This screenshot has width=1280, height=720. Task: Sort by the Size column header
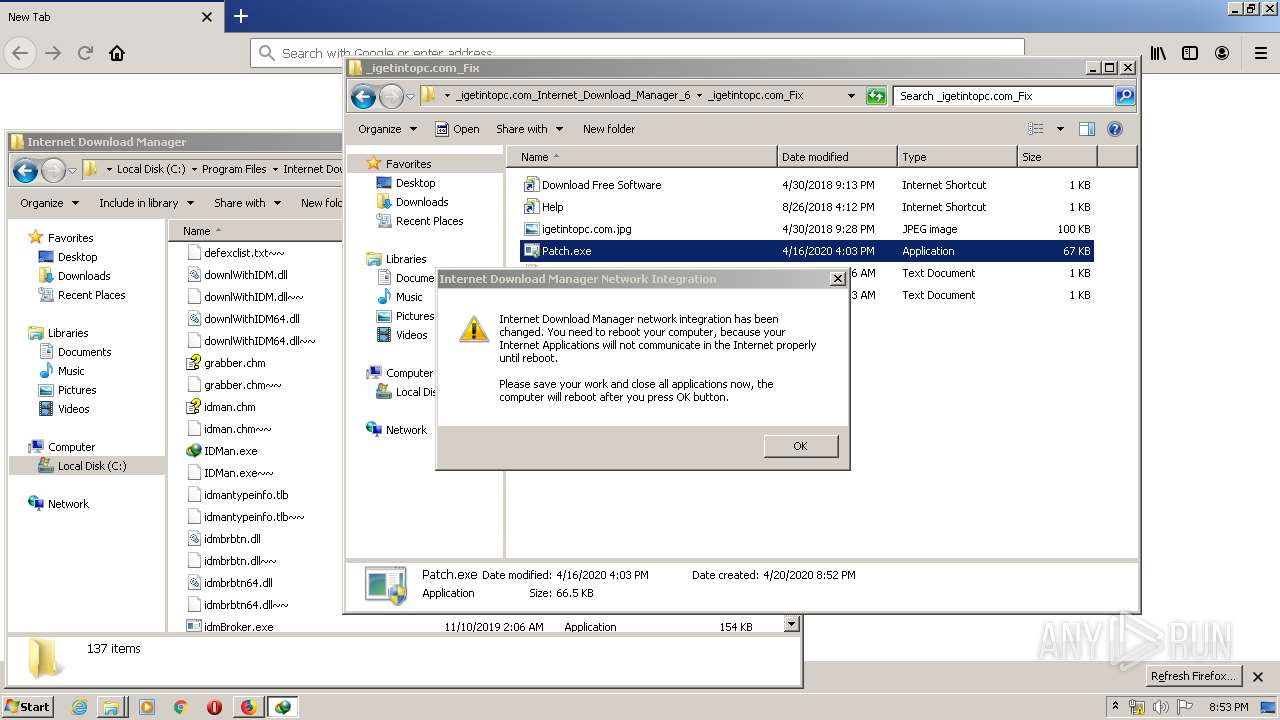click(x=1057, y=157)
